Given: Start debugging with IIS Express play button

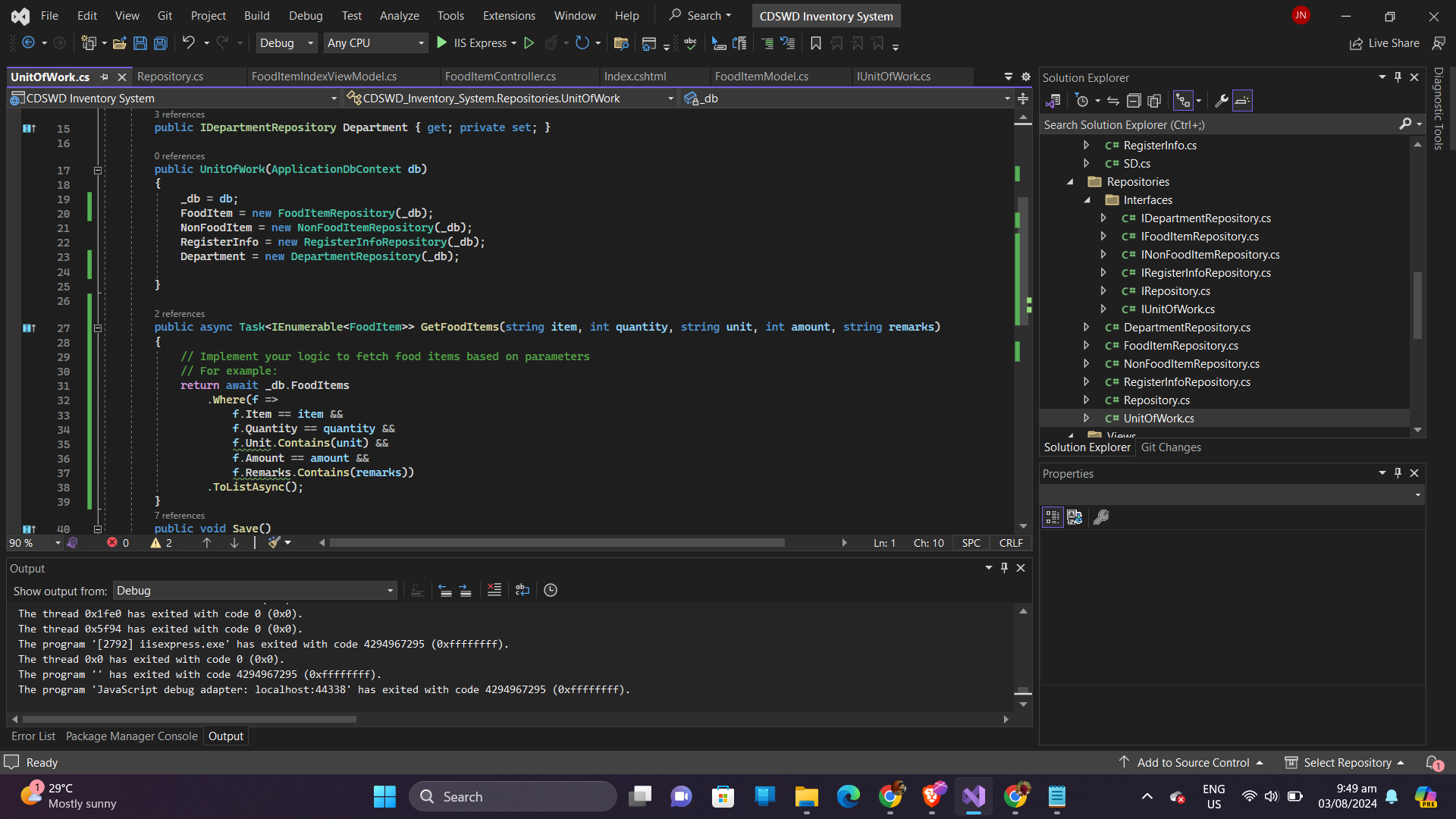Looking at the screenshot, I should click(442, 43).
